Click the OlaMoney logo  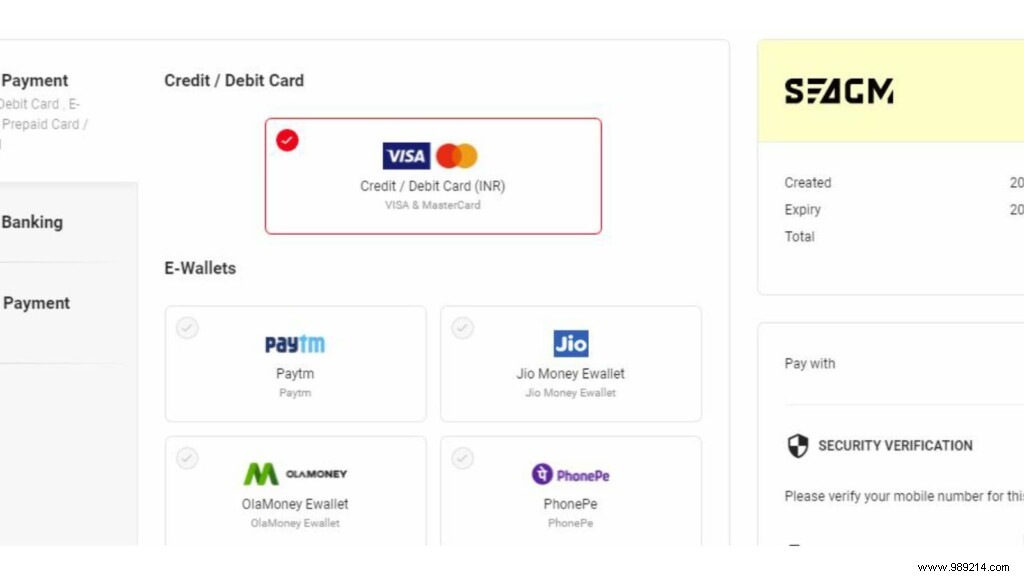[295, 474]
